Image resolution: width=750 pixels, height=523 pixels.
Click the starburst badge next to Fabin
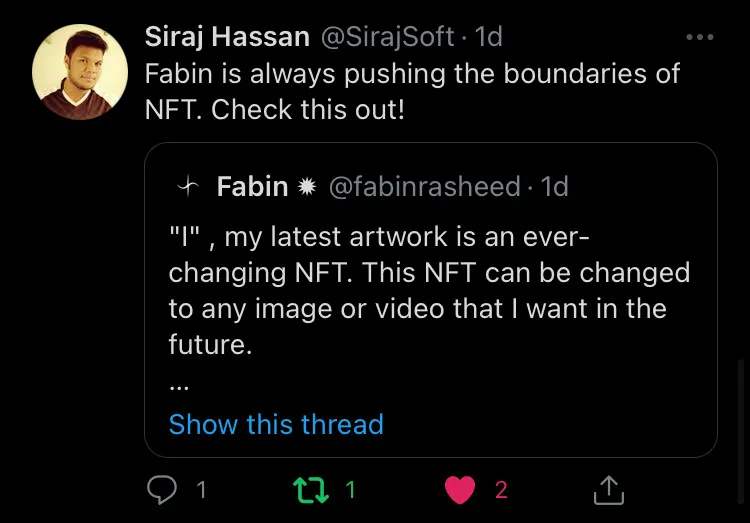tap(307, 186)
